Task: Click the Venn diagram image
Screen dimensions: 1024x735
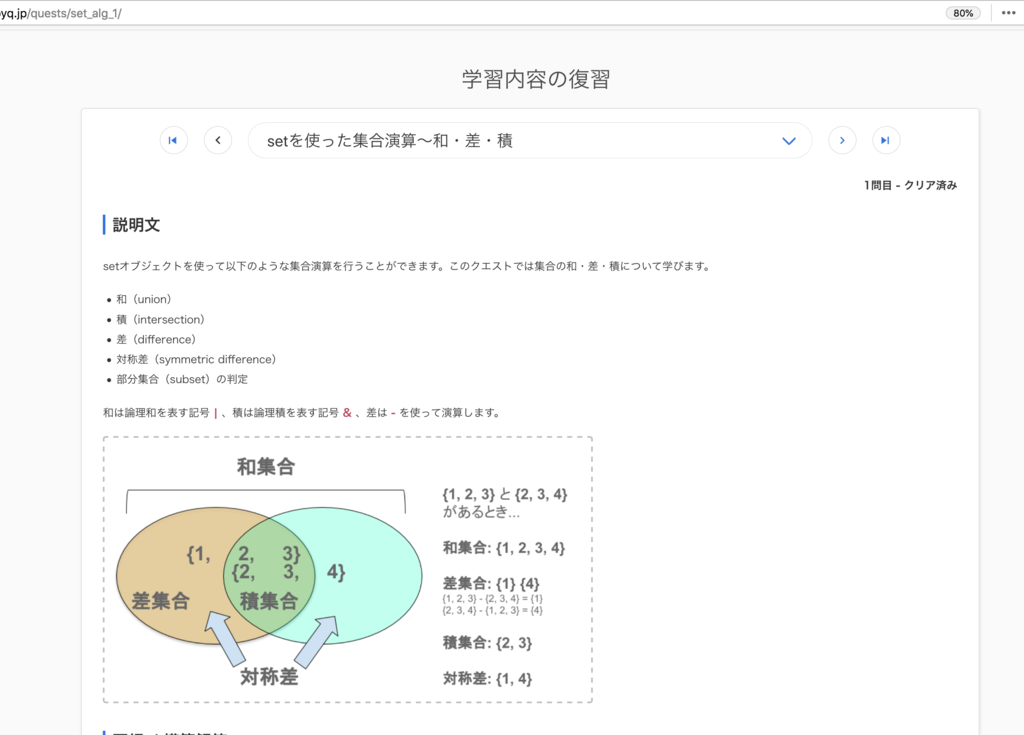Action: pyautogui.click(x=347, y=570)
